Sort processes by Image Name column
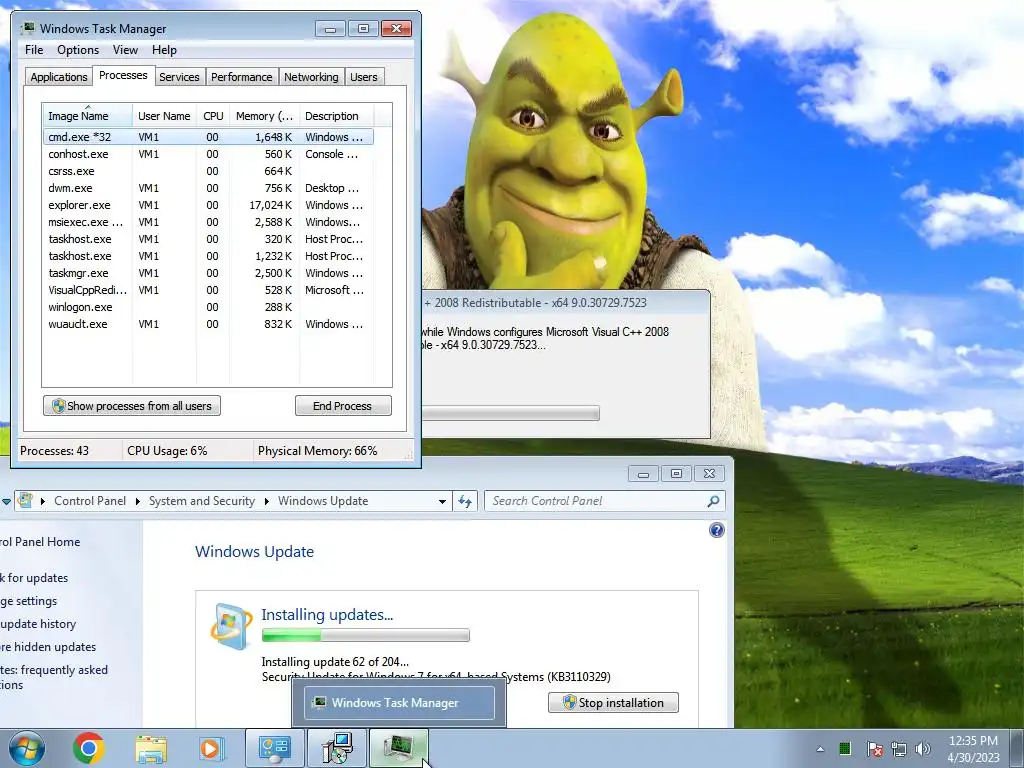 (87, 116)
